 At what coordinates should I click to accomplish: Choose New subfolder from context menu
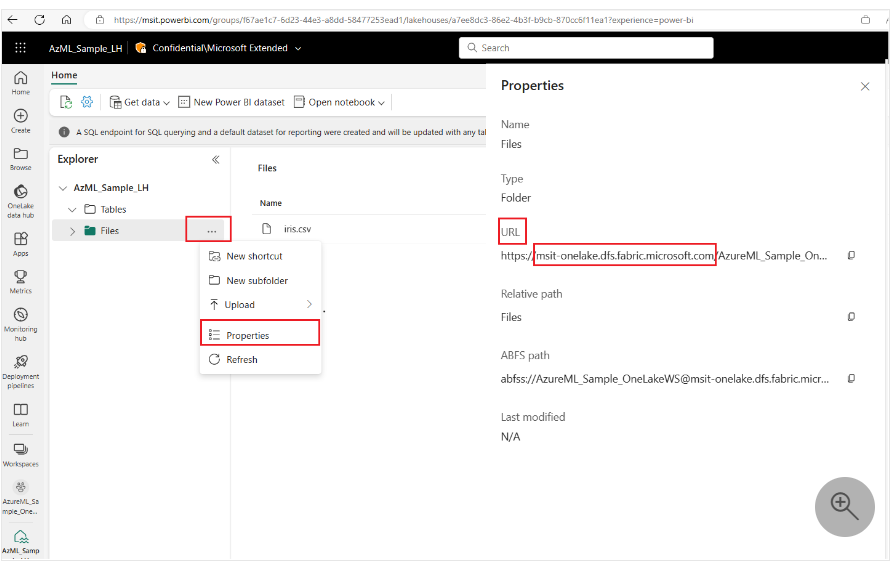pos(261,280)
